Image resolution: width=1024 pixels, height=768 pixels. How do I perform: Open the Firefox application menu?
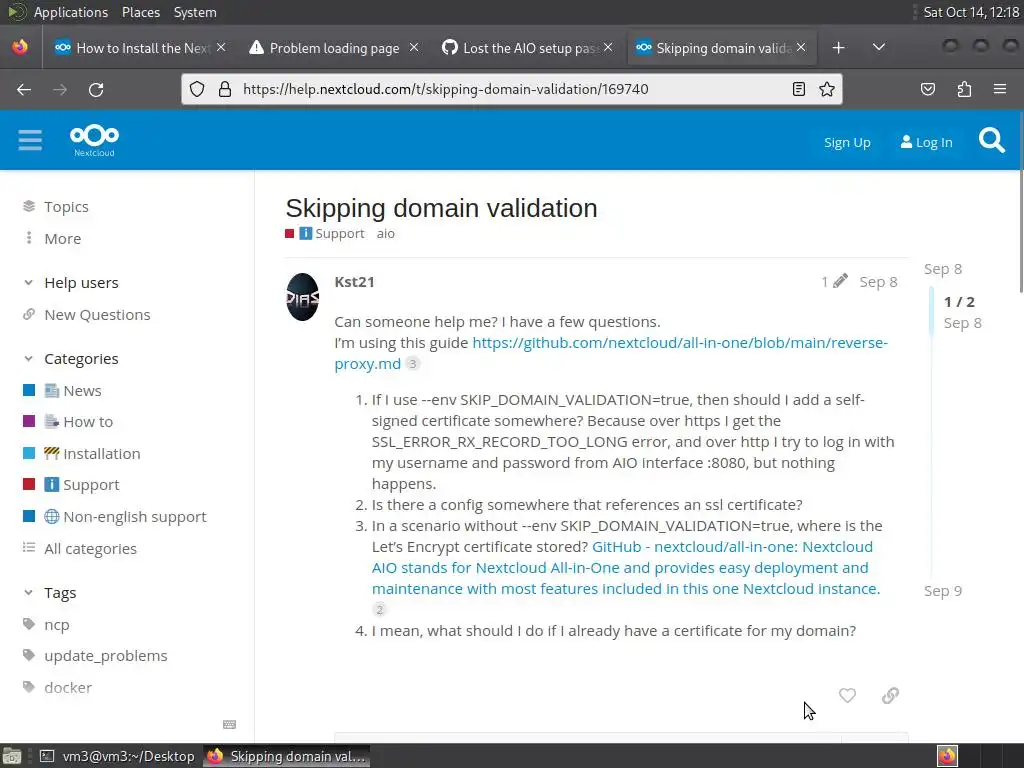point(1000,89)
